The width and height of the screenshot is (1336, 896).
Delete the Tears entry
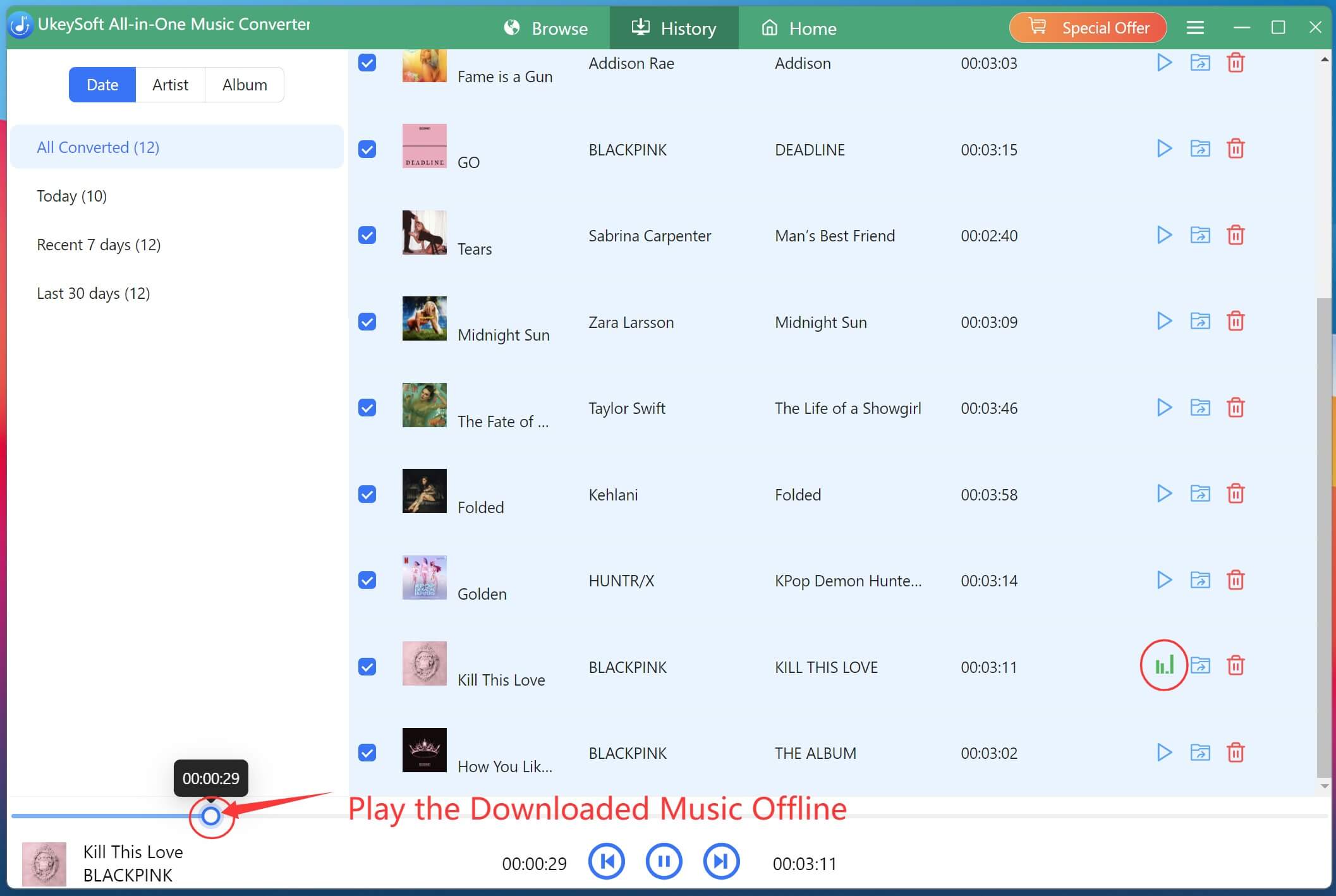[1236, 235]
